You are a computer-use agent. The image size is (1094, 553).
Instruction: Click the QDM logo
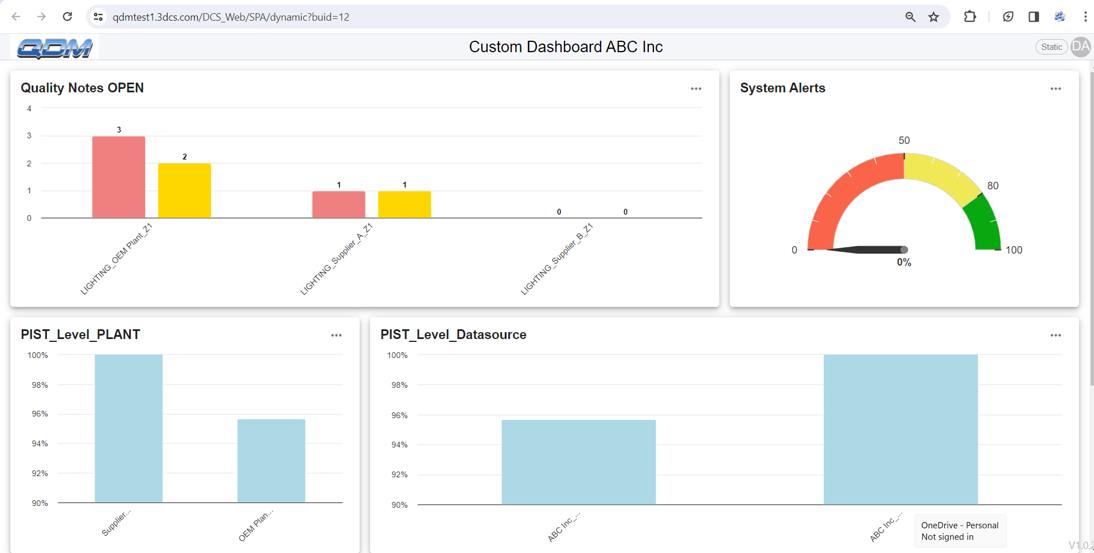click(x=55, y=48)
